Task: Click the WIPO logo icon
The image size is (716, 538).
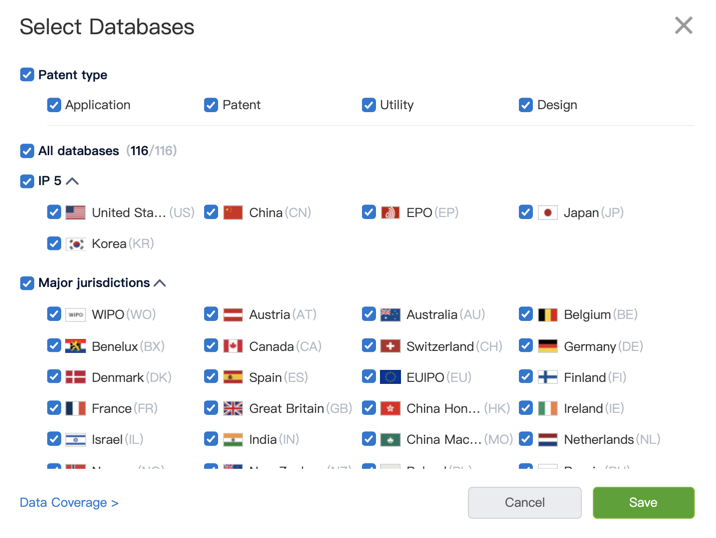Action: (76, 314)
